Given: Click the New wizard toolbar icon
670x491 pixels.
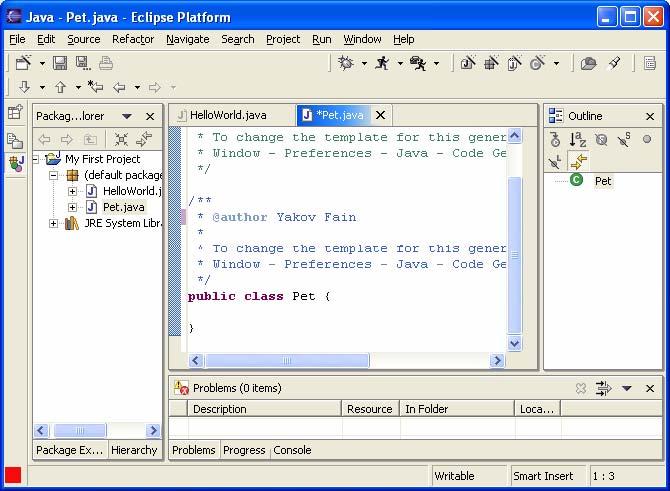Looking at the screenshot, I should [x=24, y=63].
